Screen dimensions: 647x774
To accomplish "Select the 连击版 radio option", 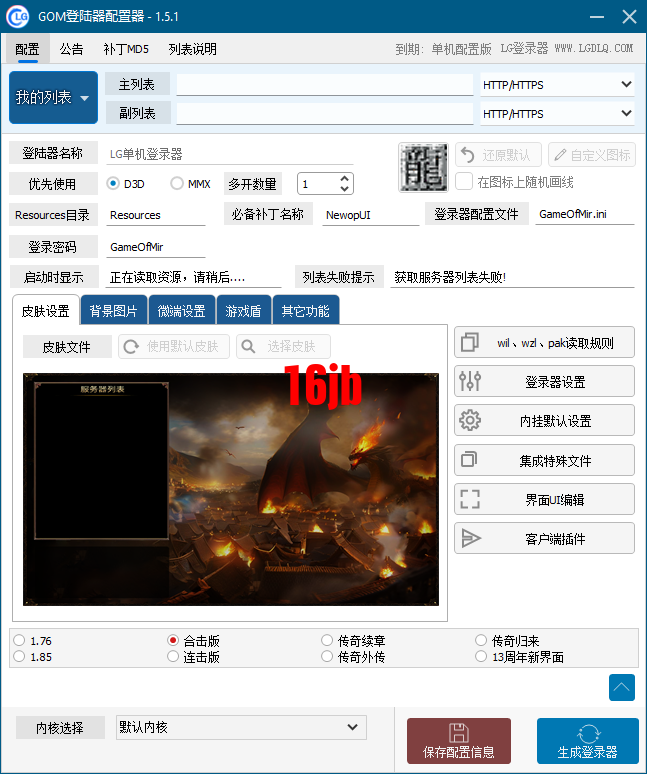I will pyautogui.click(x=173, y=657).
